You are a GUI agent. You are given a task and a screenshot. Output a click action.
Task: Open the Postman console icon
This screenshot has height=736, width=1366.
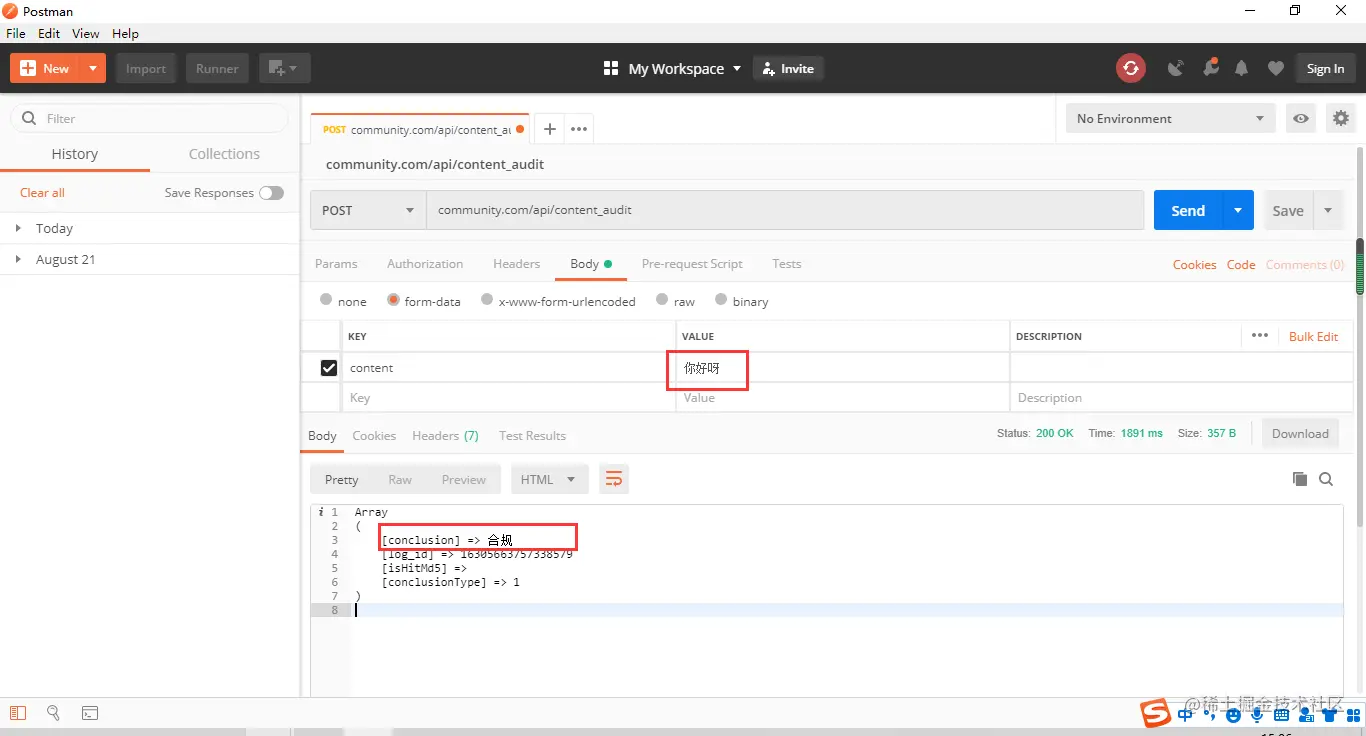pos(90,713)
